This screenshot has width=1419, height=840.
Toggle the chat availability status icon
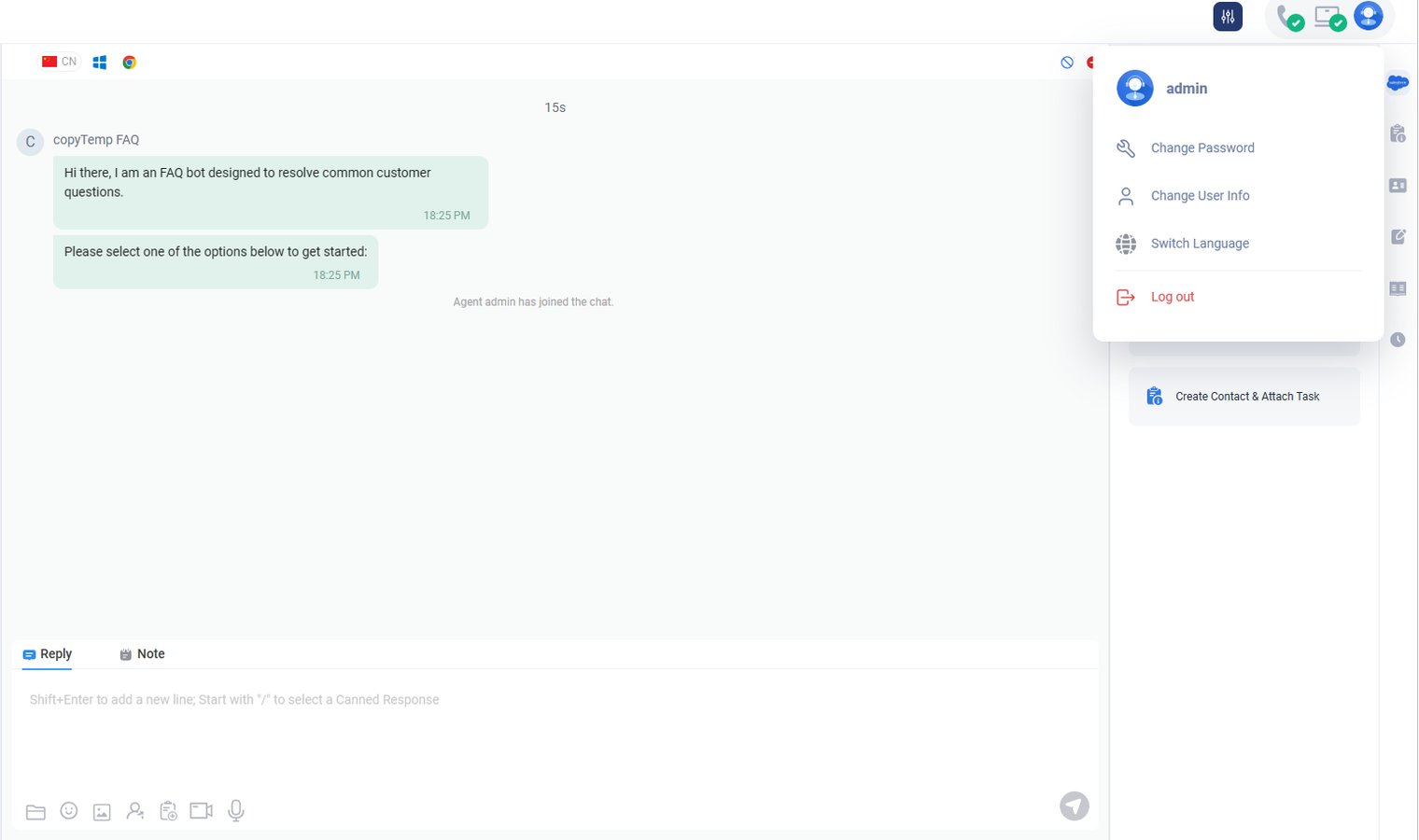click(x=1329, y=18)
